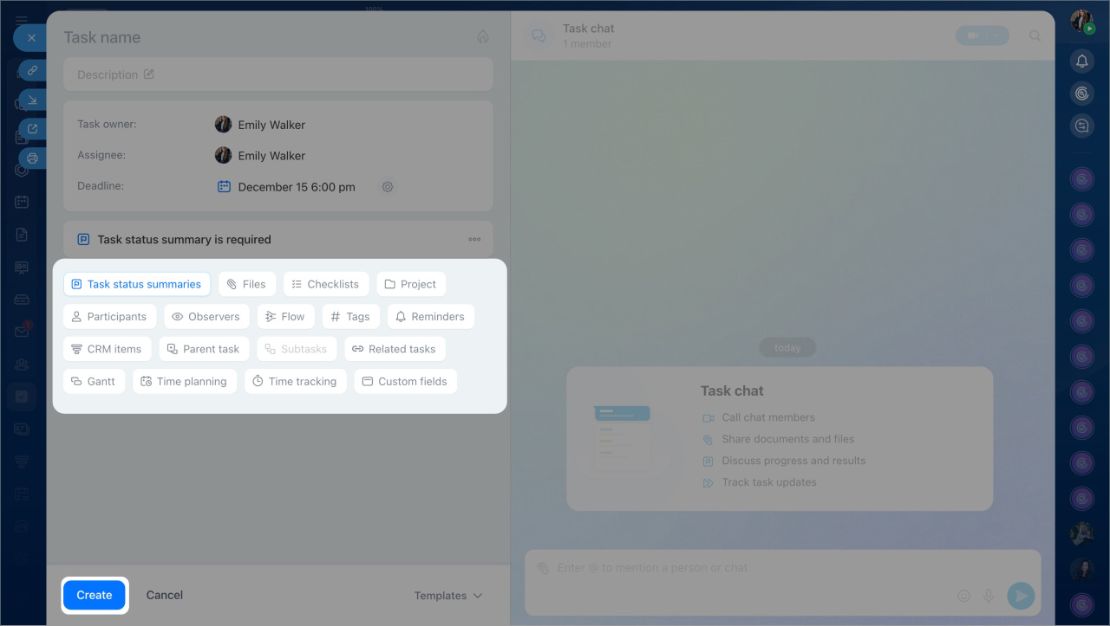The width and height of the screenshot is (1110, 626).
Task: Copy the task link icon
Action: click(33, 70)
